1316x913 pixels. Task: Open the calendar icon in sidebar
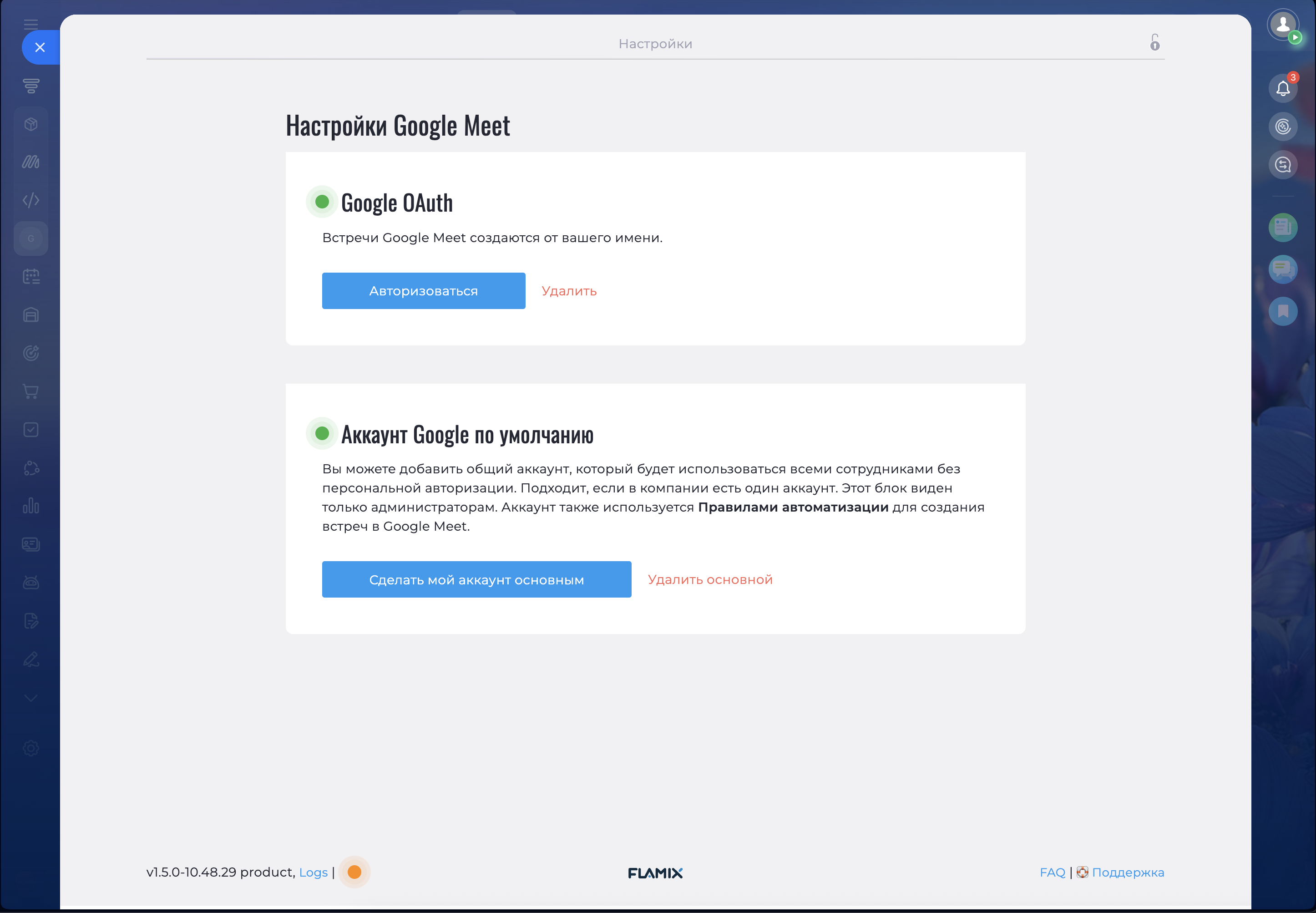click(31, 277)
